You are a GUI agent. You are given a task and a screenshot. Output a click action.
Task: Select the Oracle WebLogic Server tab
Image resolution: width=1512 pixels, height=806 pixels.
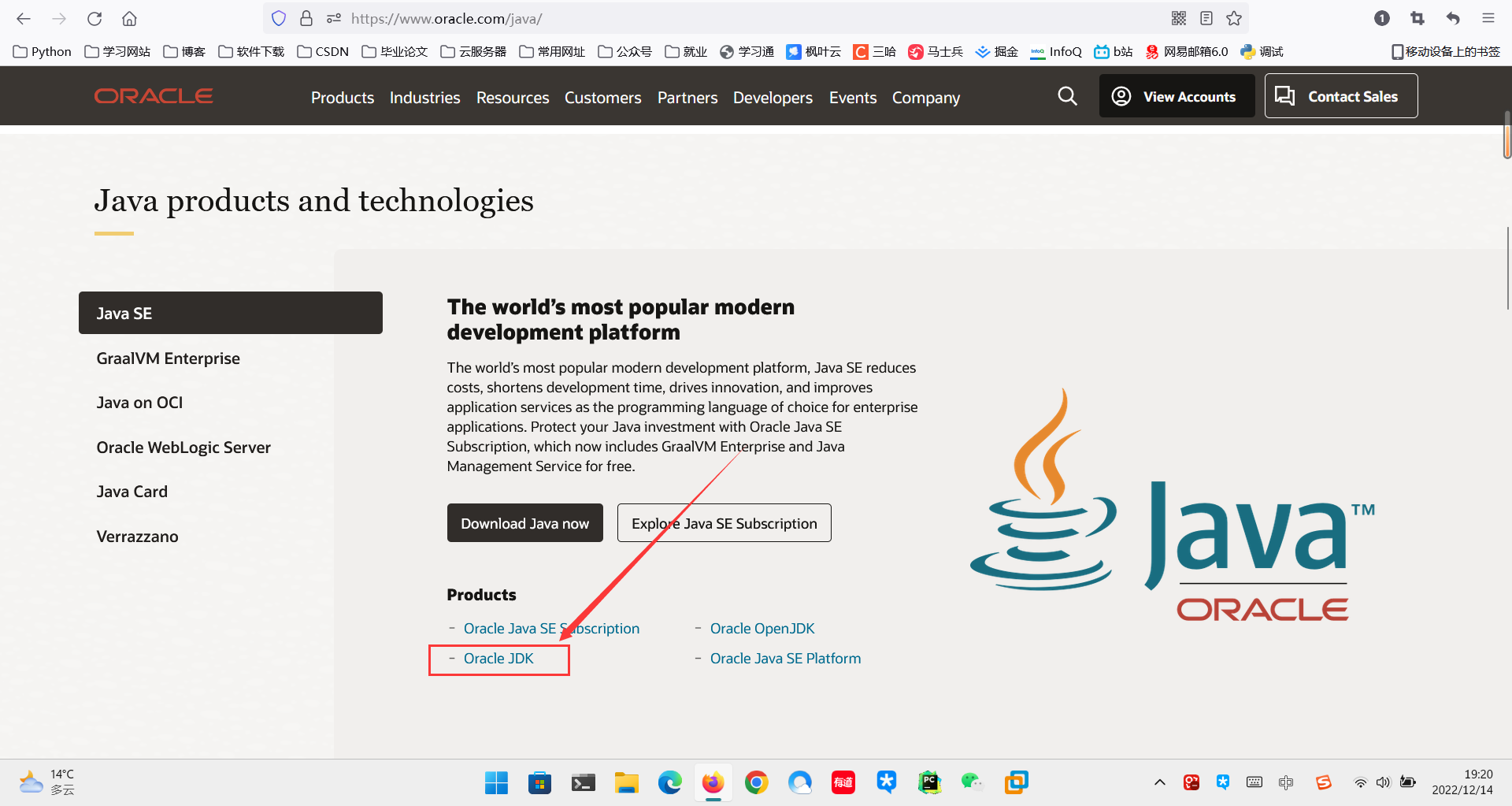183,448
